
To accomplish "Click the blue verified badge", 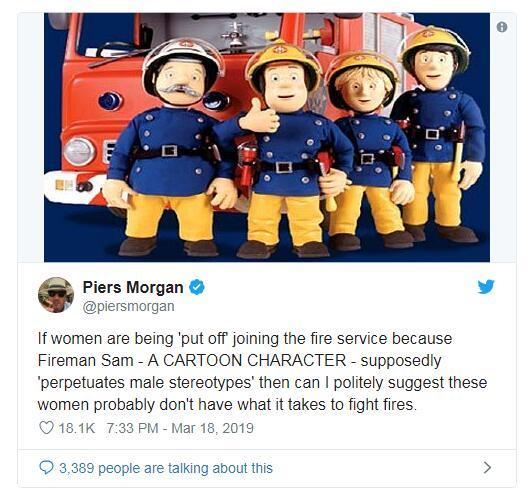I will coord(196,287).
